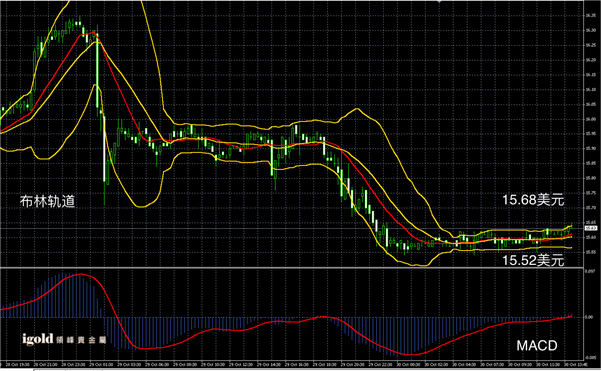Click the MACD 0.00 level label
Viewport: 601px width, 371px height.
point(589,317)
